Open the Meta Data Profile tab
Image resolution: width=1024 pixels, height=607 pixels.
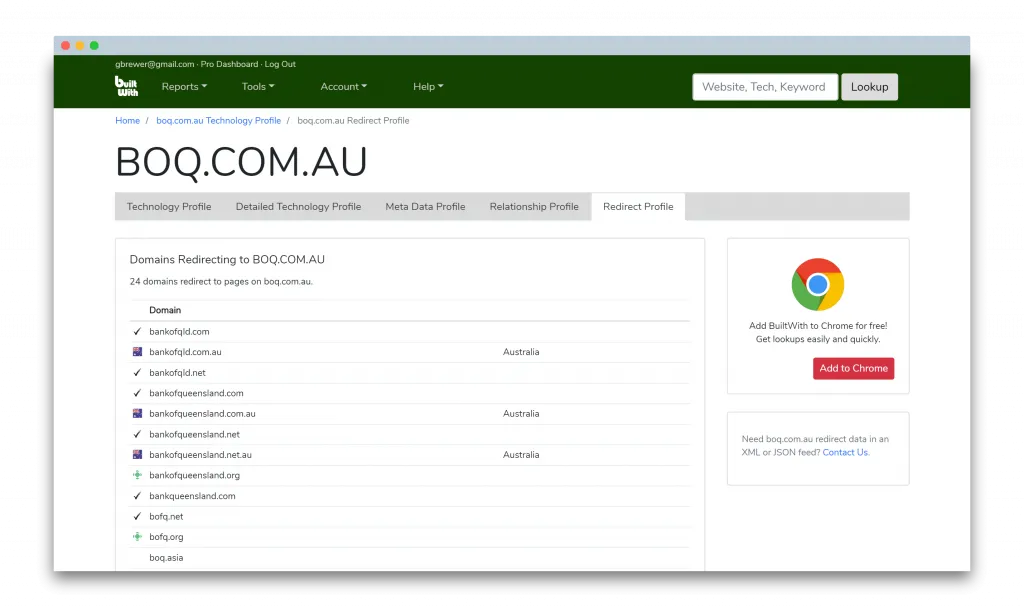(x=425, y=207)
